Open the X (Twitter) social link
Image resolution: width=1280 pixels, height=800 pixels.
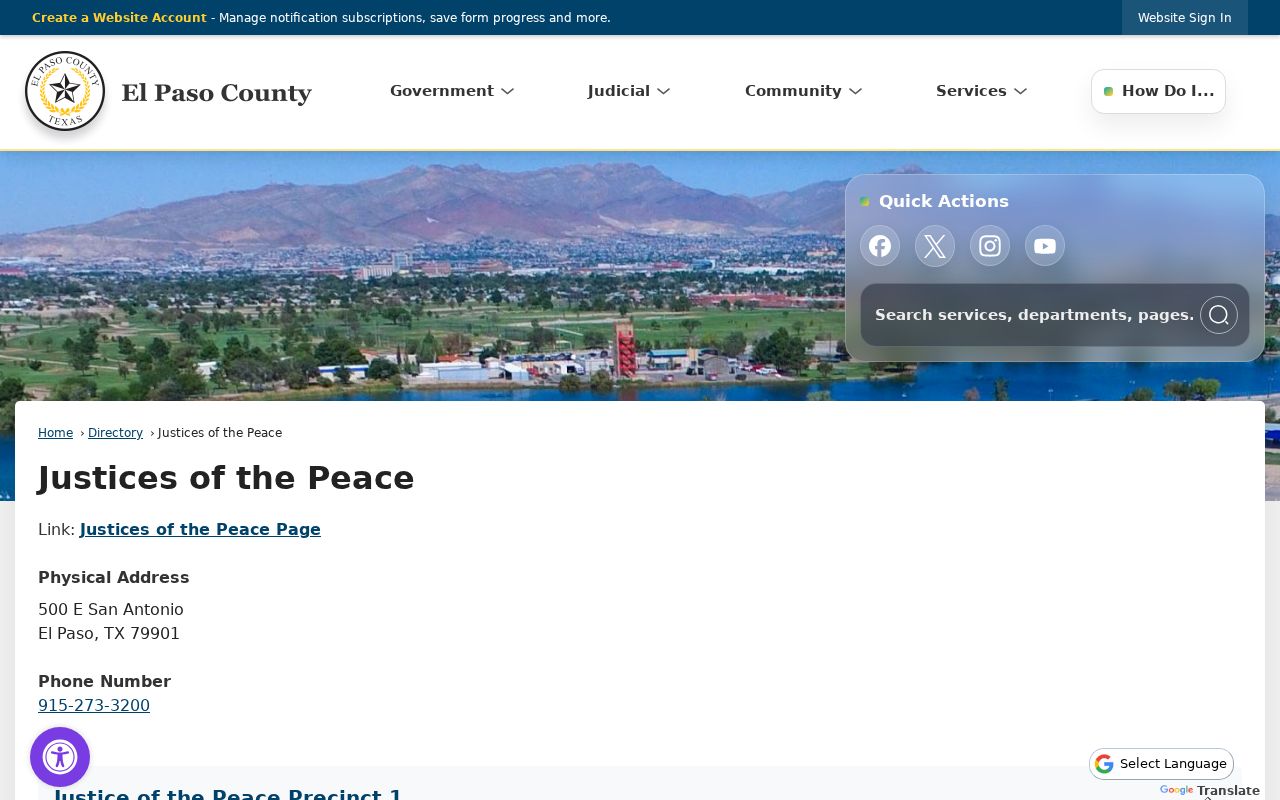[x=935, y=246]
